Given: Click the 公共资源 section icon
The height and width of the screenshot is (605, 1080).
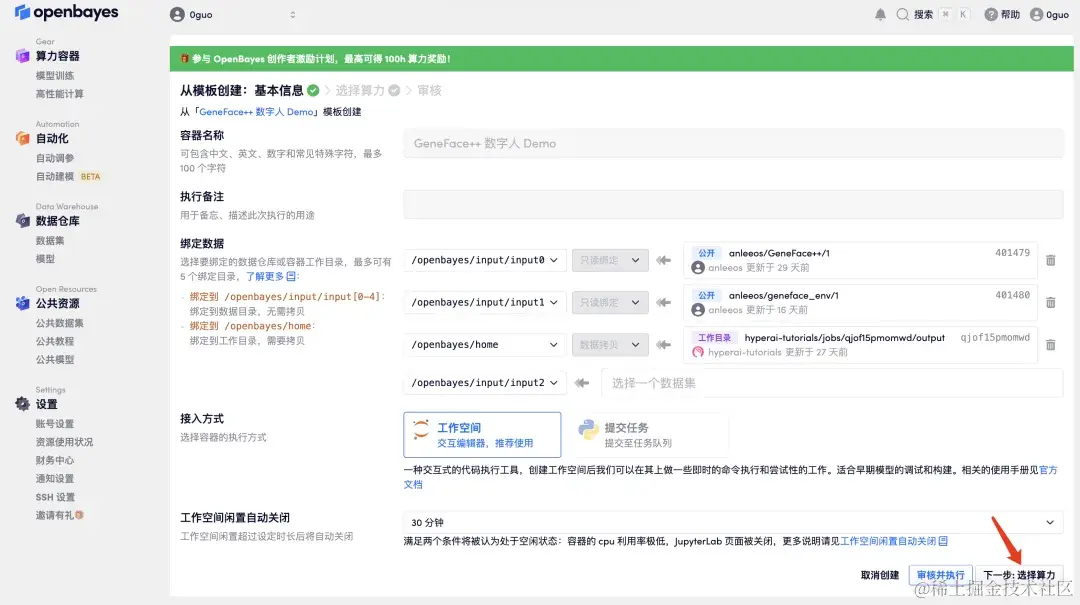Looking at the screenshot, I should (23, 303).
